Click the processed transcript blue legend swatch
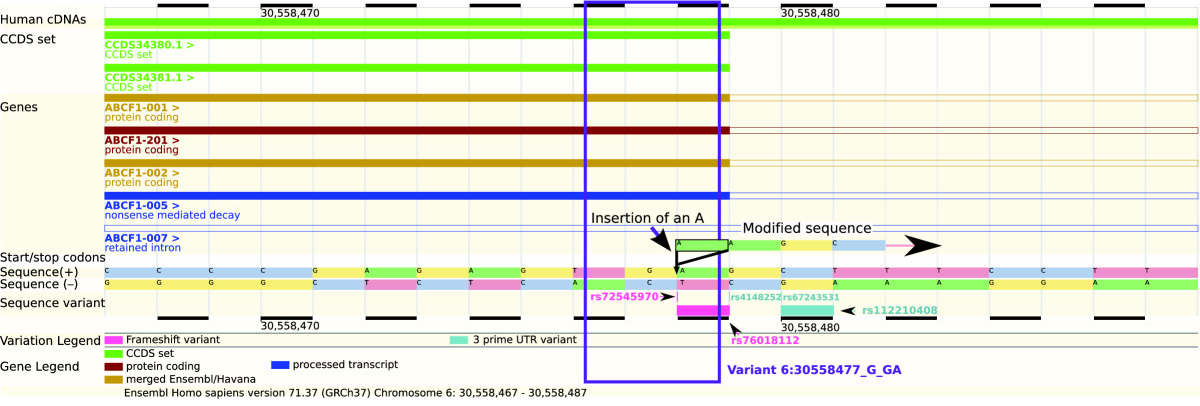 pyautogui.click(x=281, y=364)
